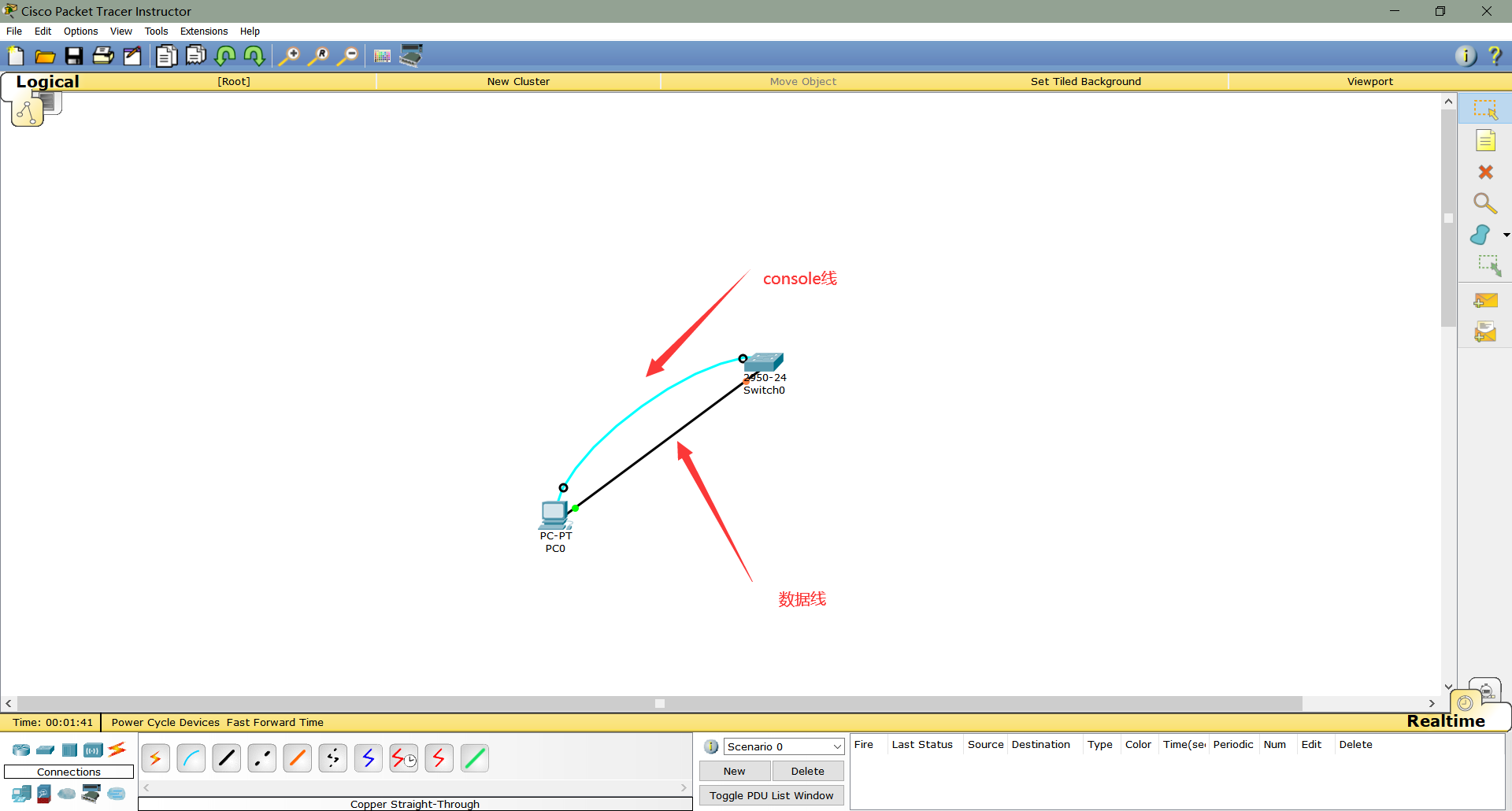This screenshot has height=811, width=1512.
Task: Open the File menu
Action: pyautogui.click(x=14, y=31)
